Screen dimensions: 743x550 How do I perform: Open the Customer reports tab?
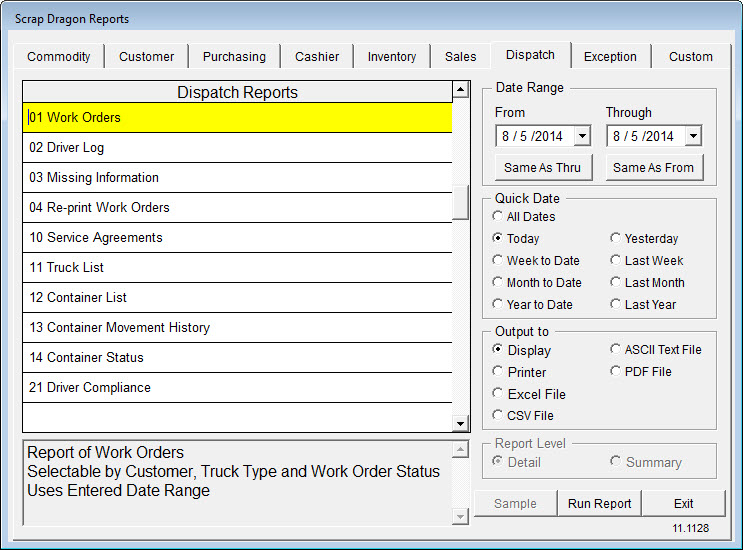(146, 56)
